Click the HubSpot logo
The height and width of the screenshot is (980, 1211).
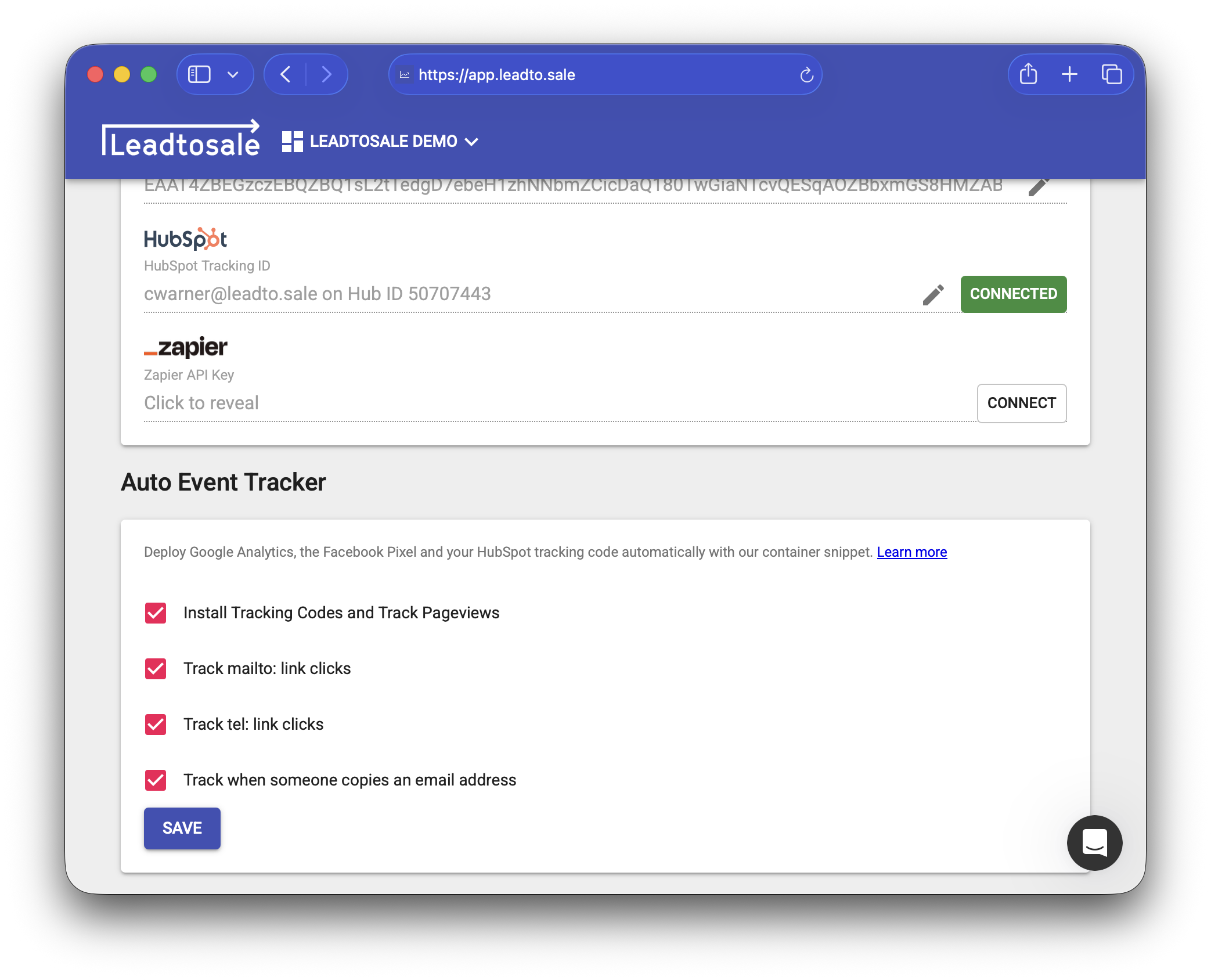click(x=185, y=238)
